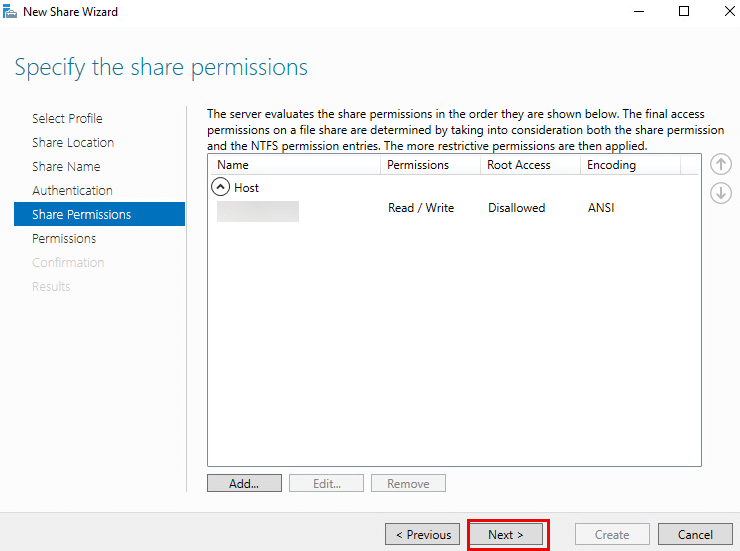Go to Share Location step
The image size is (740, 551).
coord(73,142)
